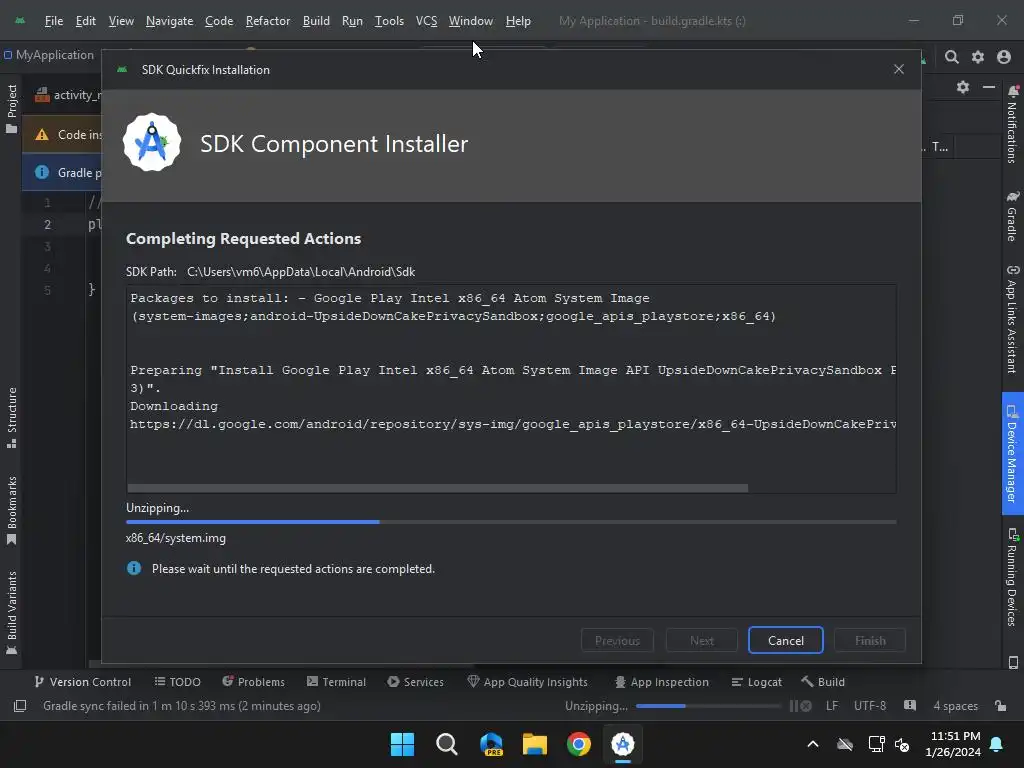The height and width of the screenshot is (768, 1024).
Task: Open Windows taskbar search
Action: click(447, 744)
